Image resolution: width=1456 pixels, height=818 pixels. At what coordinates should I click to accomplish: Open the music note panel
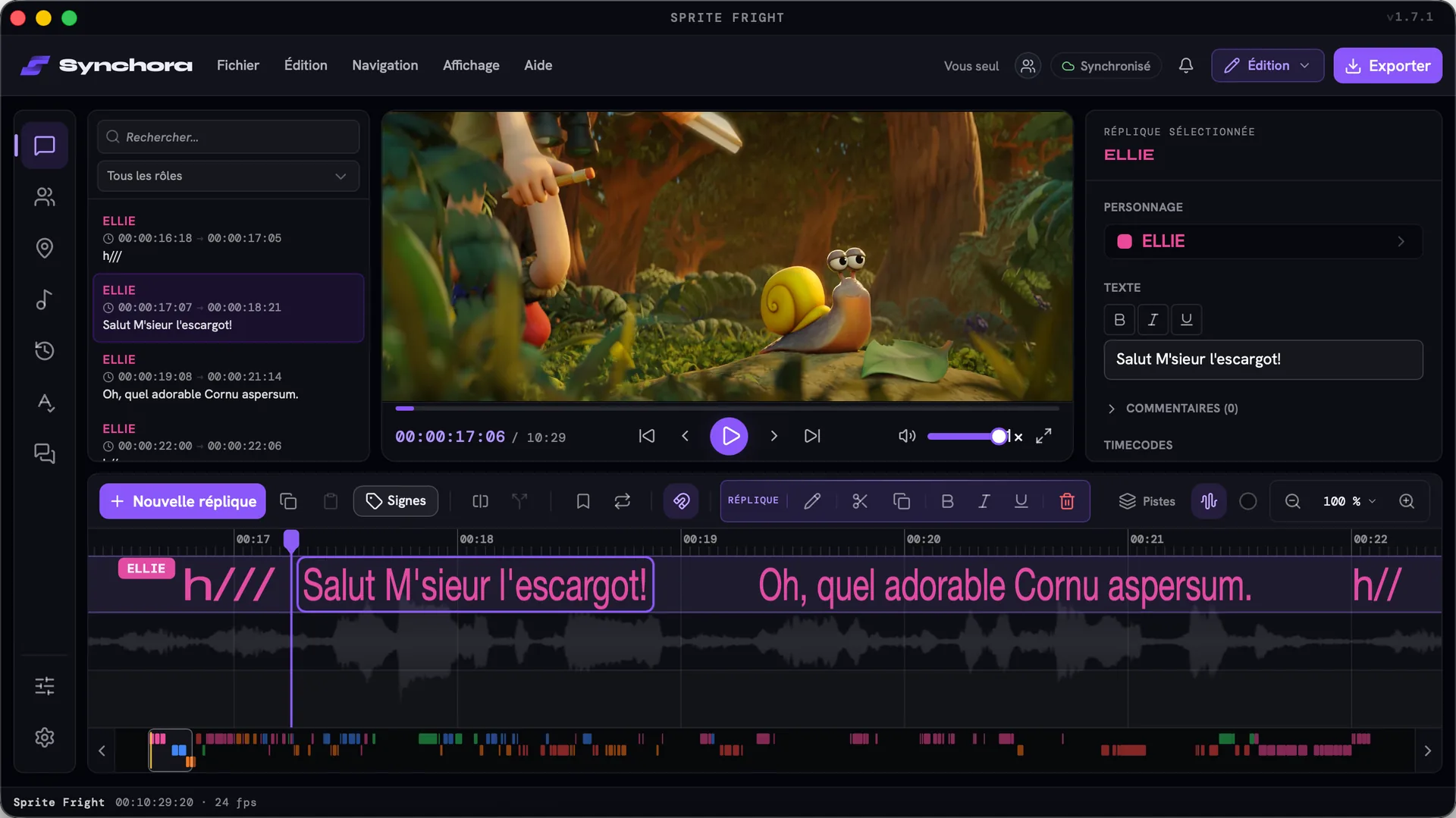45,299
